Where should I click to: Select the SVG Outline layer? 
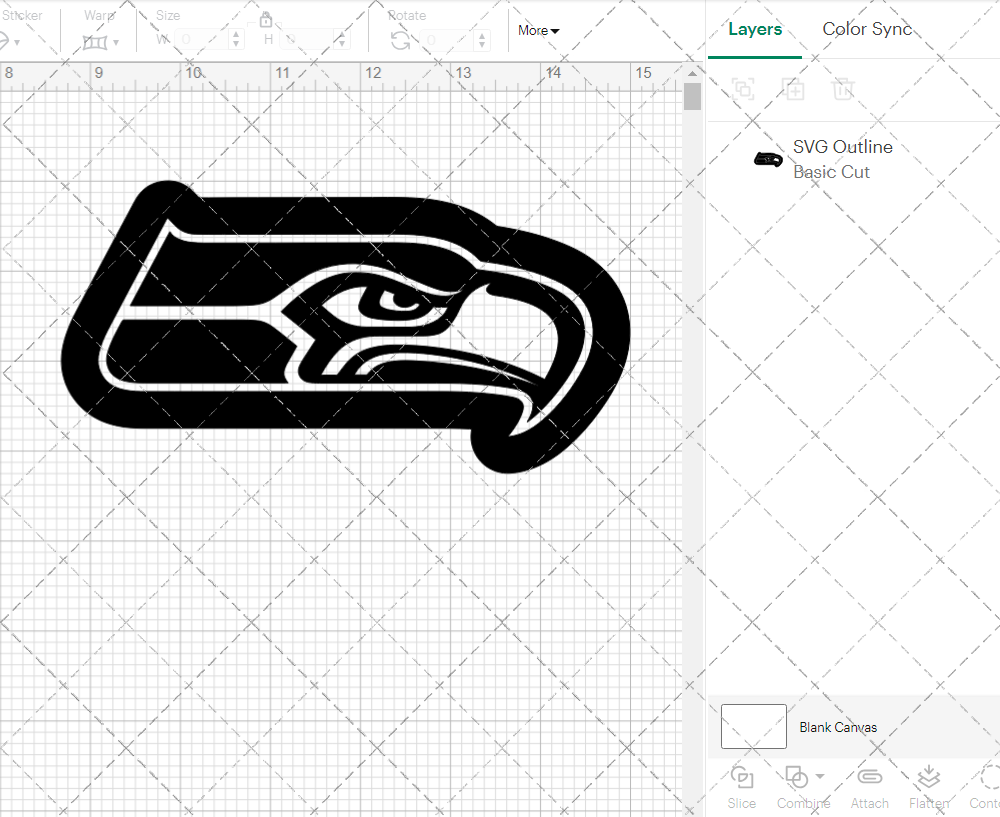tap(840, 159)
